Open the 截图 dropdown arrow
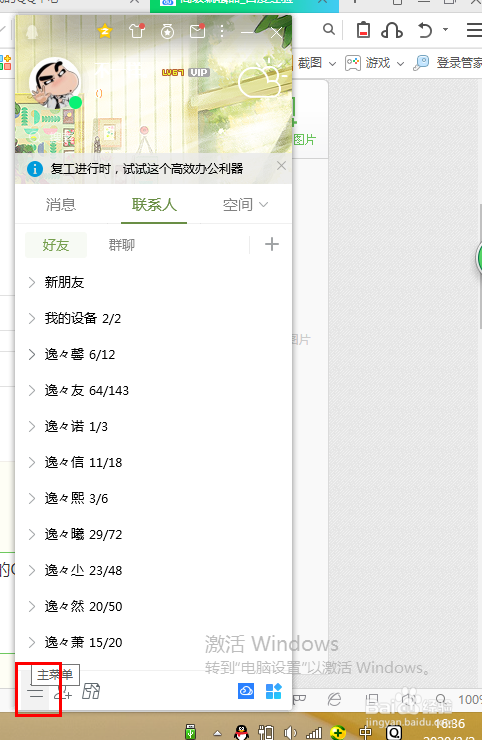 (x=332, y=63)
